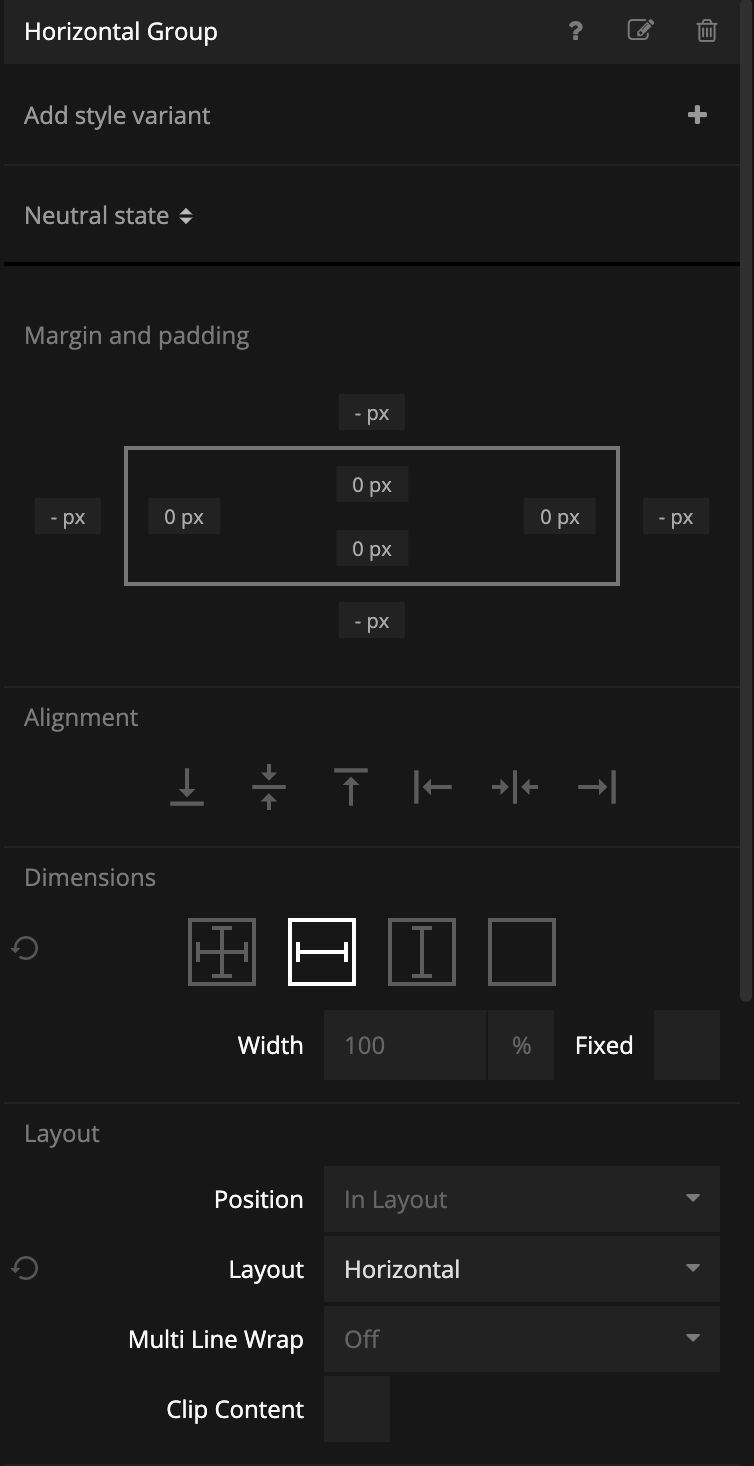Click the help question mark icon
The height and width of the screenshot is (1466, 754).
575,31
